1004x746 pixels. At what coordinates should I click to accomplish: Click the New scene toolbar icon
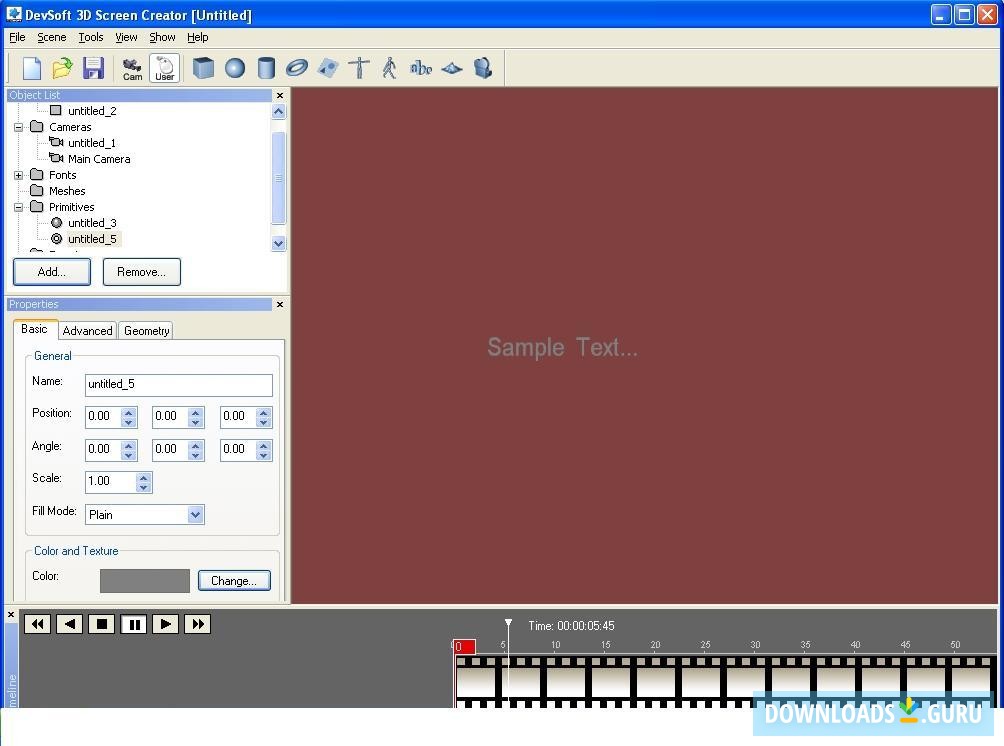click(x=31, y=68)
